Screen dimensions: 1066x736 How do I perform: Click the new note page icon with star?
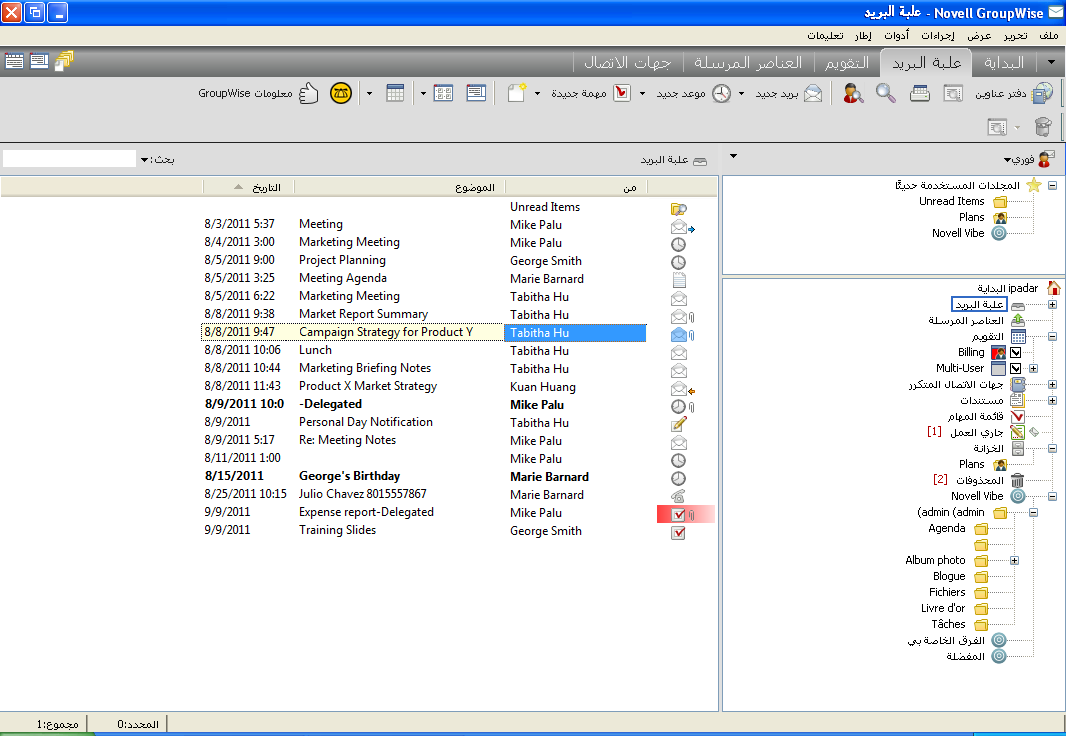click(517, 93)
